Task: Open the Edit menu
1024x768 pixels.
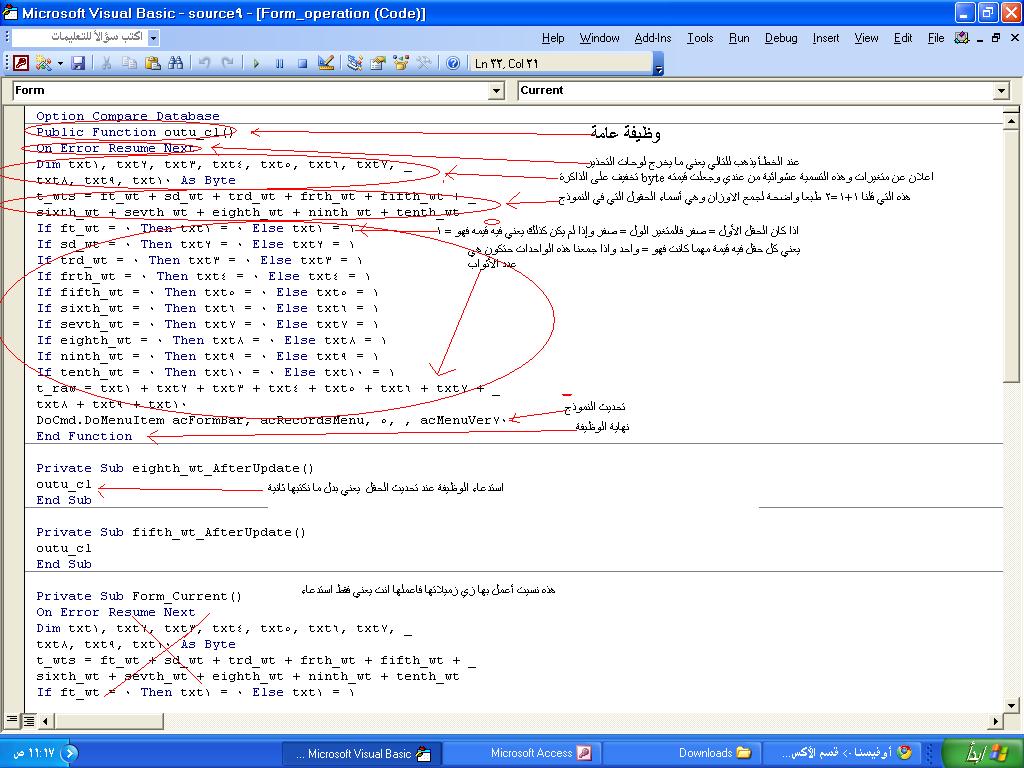Action: point(903,38)
